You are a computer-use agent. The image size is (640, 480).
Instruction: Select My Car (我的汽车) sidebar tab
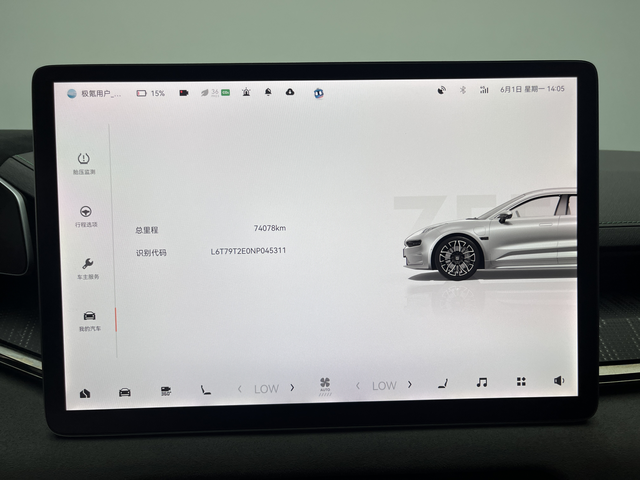pyautogui.click(x=89, y=321)
